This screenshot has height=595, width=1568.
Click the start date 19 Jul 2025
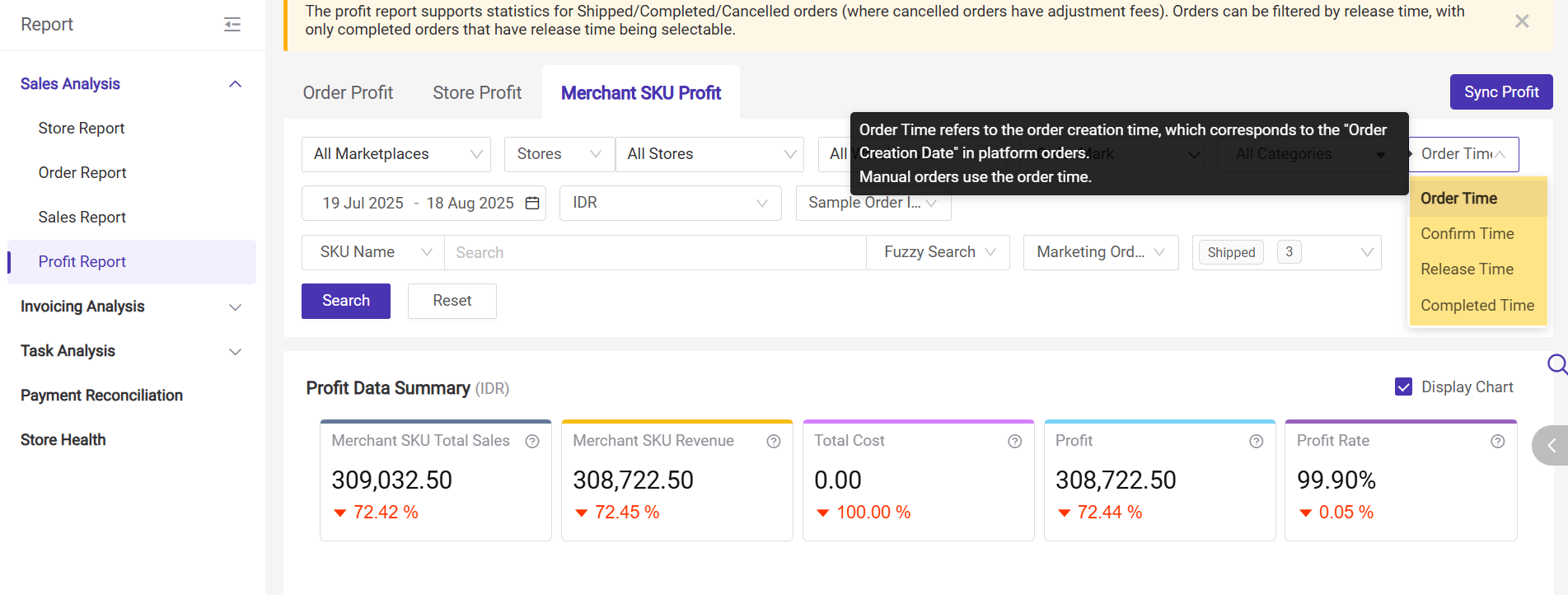(x=363, y=203)
